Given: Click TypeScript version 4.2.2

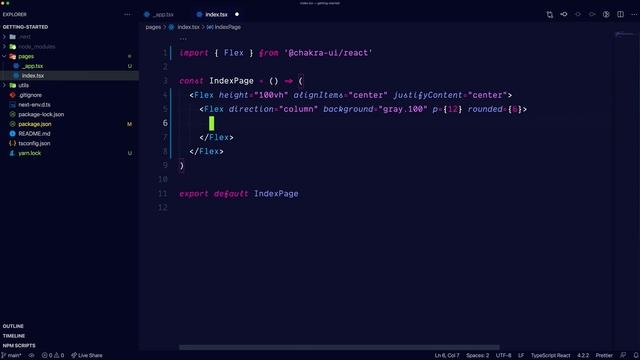Looking at the screenshot, I should click(583, 355).
